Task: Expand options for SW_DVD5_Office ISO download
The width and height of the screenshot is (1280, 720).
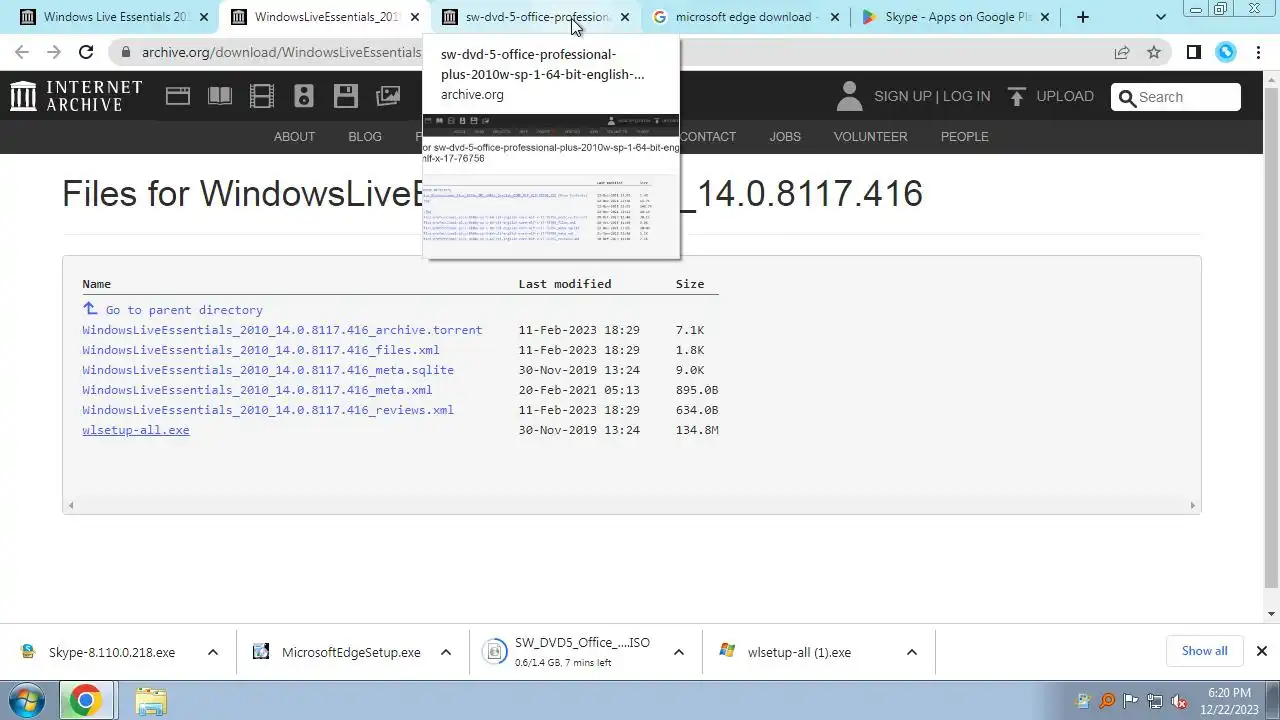Action: [679, 652]
